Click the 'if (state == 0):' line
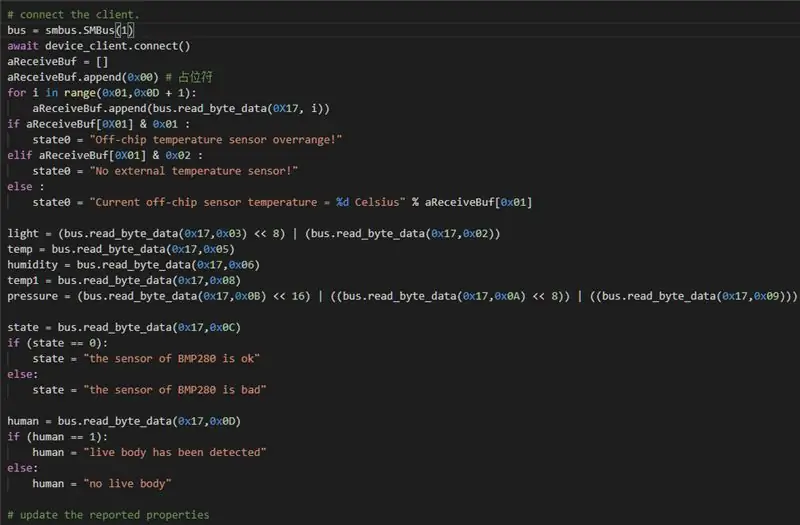 [58, 343]
